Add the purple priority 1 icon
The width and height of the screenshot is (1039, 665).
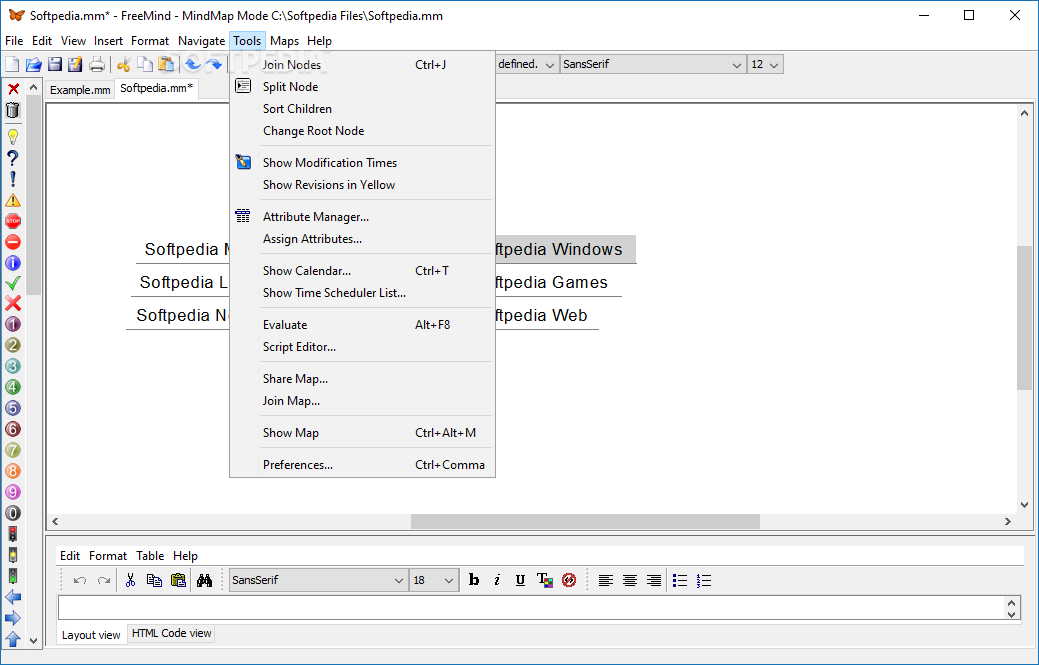(13, 324)
